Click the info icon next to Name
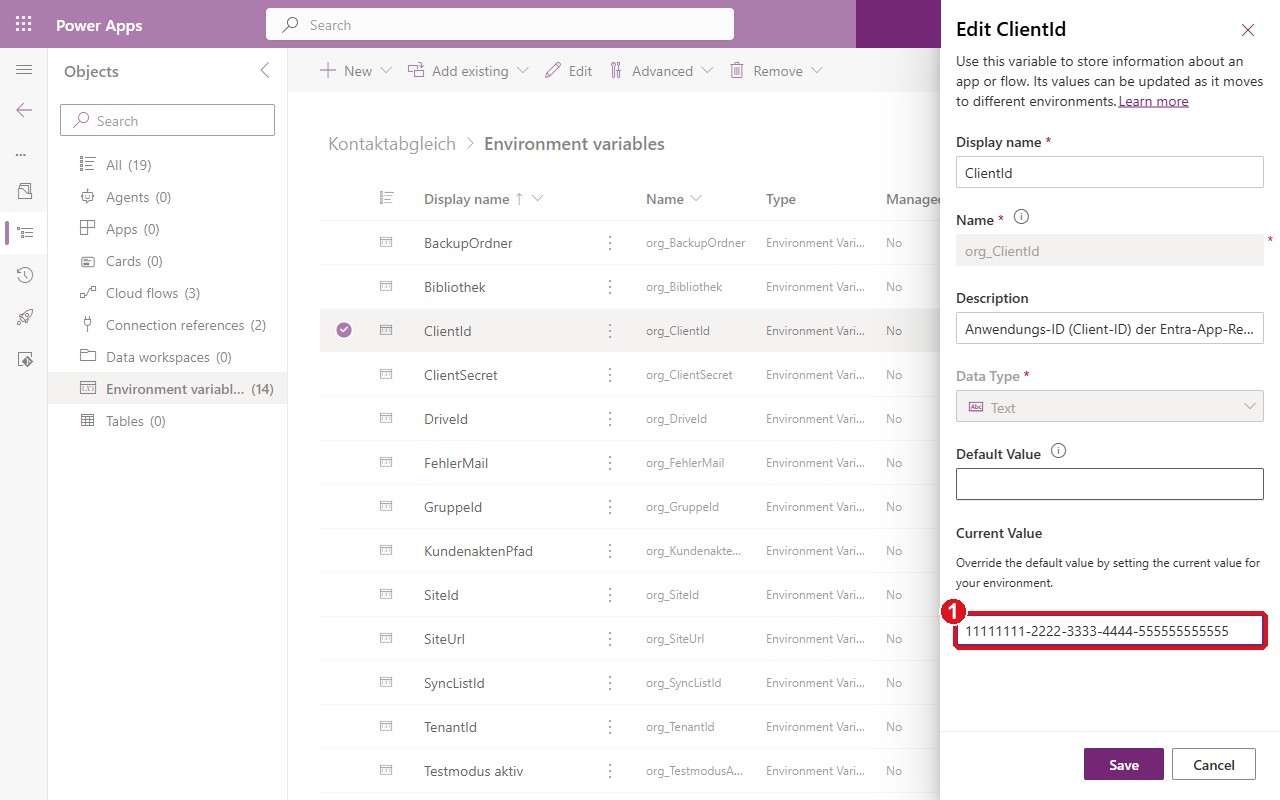 (1021, 217)
